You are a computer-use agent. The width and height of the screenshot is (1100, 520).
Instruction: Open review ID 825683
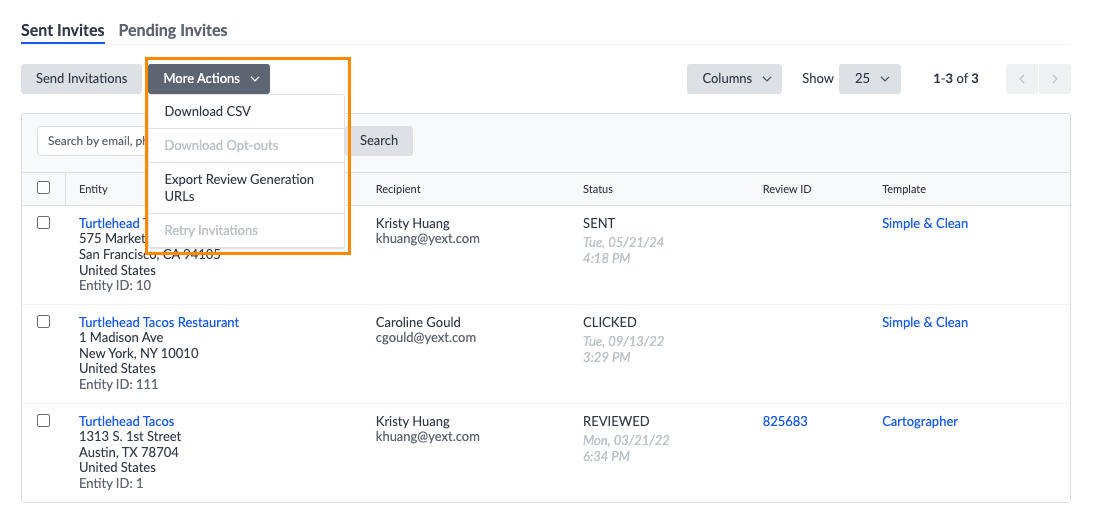(785, 421)
